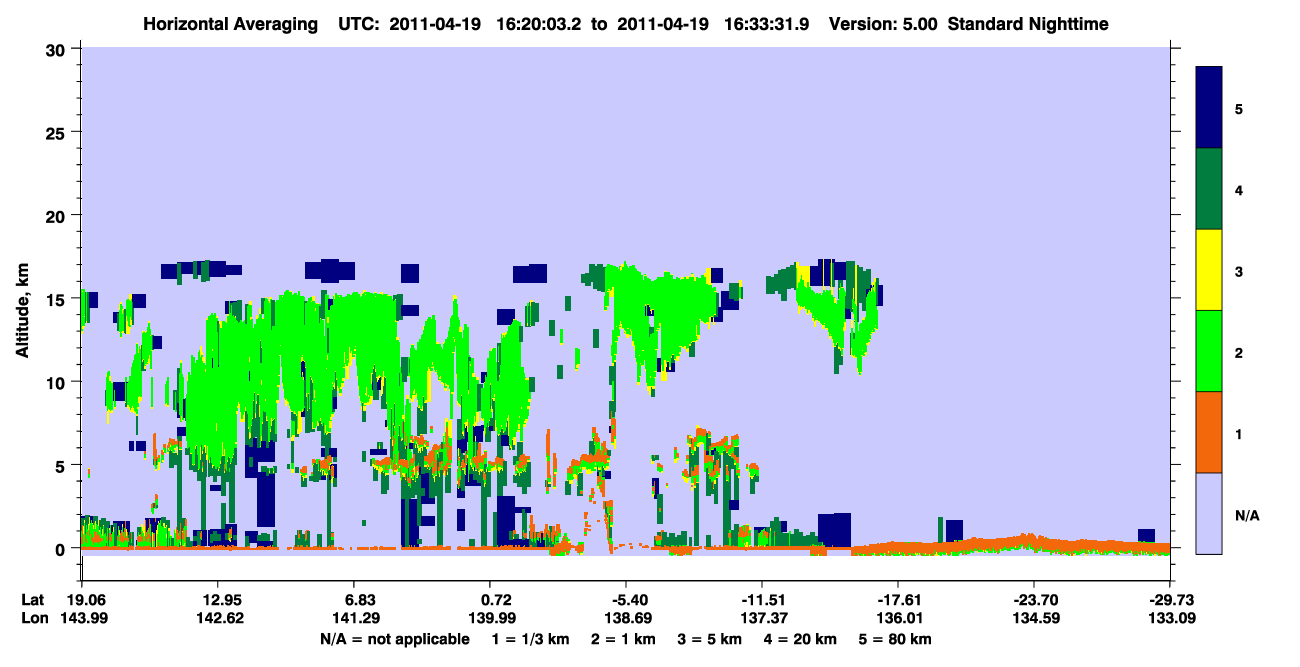Click the lavender N/A color bar segment
Screen dimensions: 1300x667
[1210, 513]
